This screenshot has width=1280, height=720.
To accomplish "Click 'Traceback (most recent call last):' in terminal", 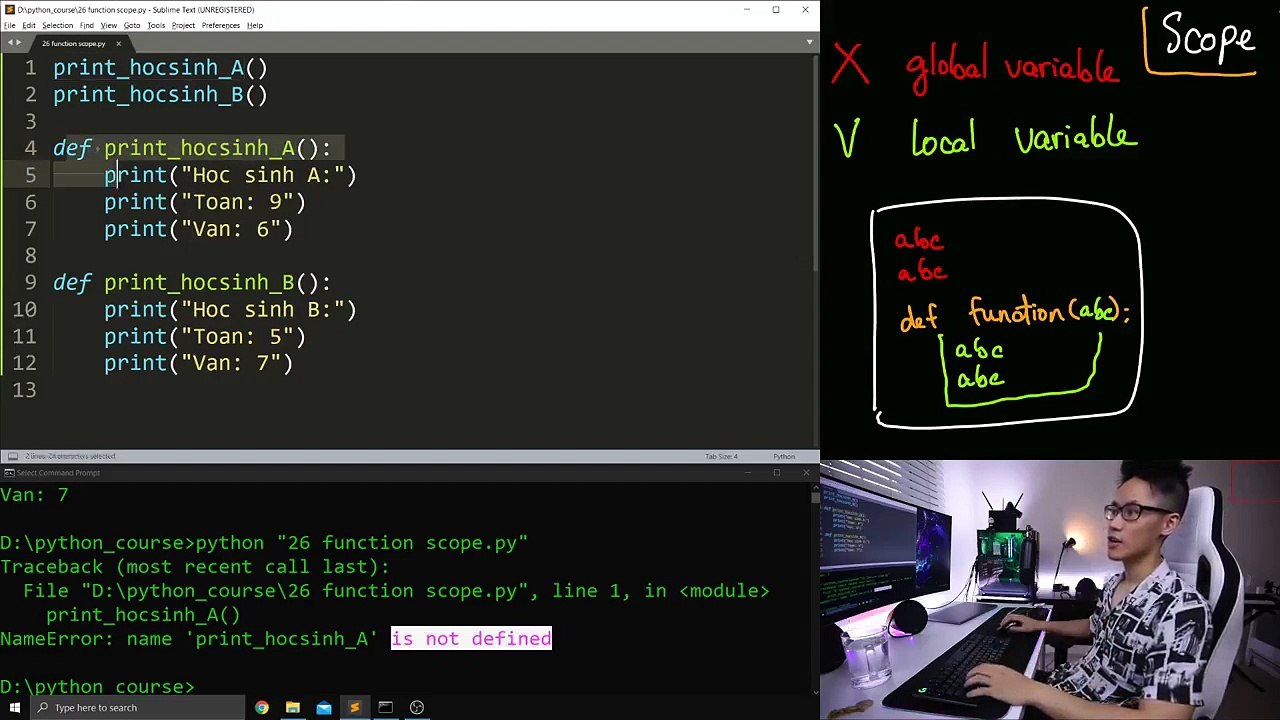I will (x=195, y=567).
